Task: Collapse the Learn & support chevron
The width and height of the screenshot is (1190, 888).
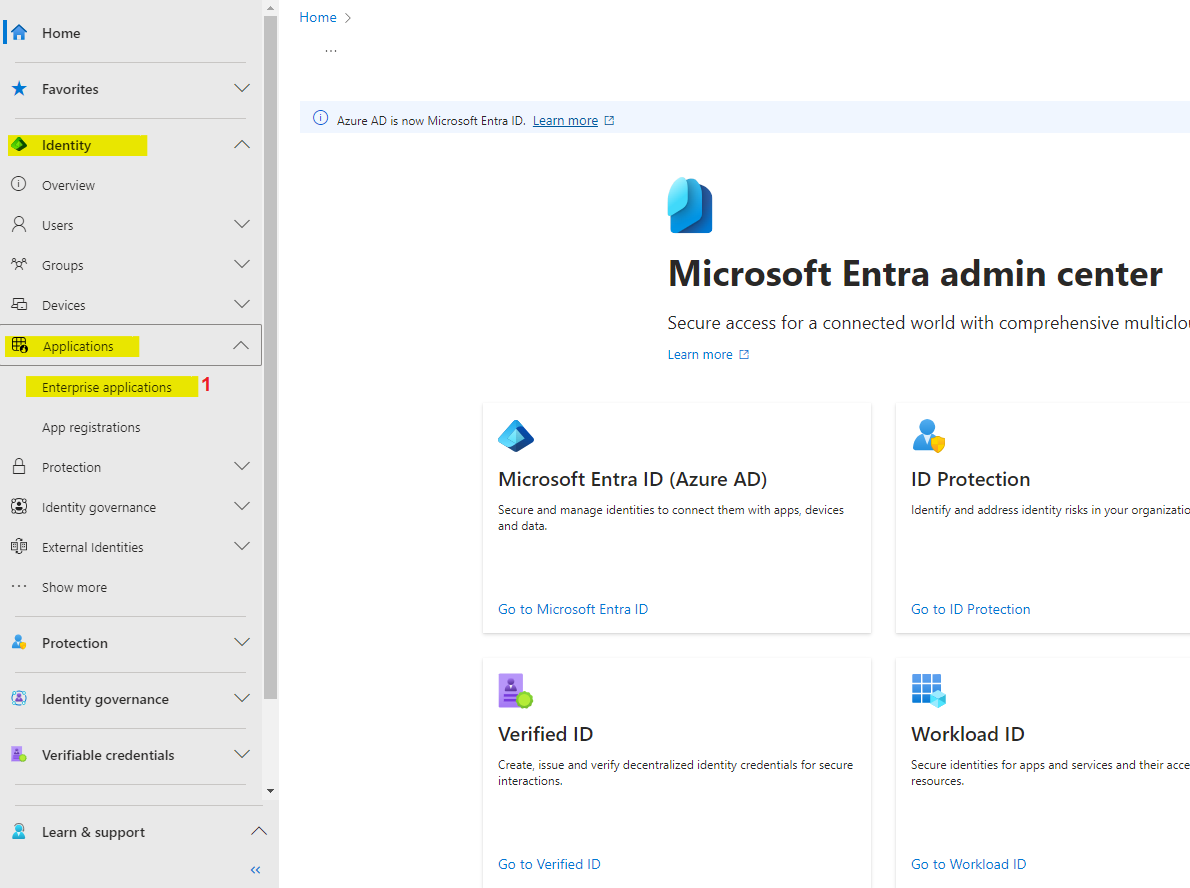Action: (258, 832)
